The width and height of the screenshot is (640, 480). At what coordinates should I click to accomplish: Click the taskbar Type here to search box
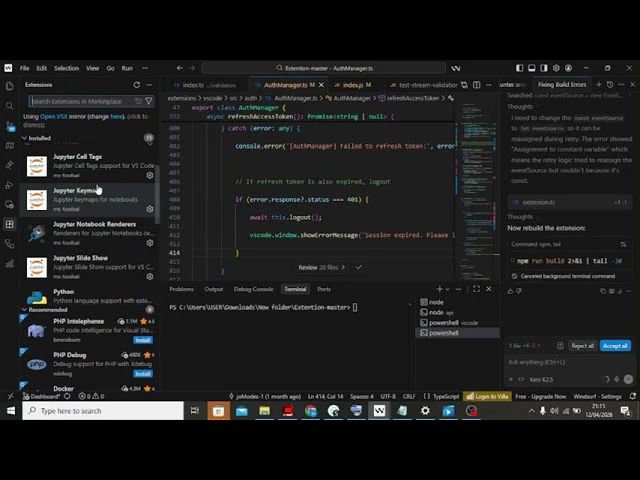click(x=103, y=411)
